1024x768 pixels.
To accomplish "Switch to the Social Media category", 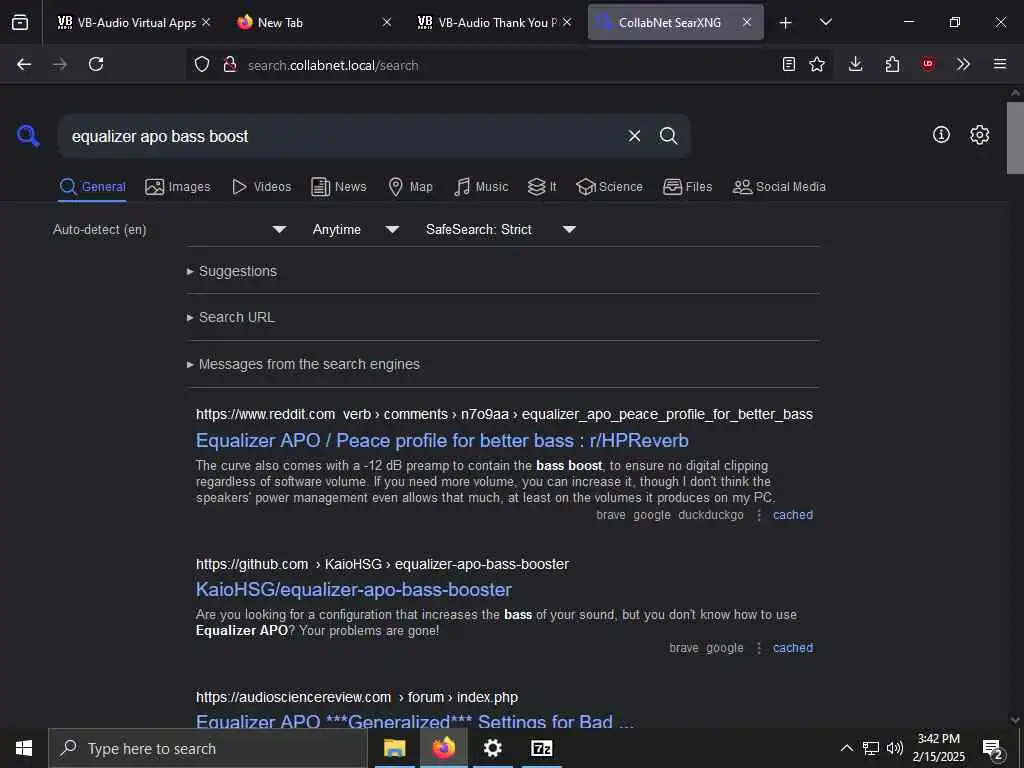I will (x=779, y=187).
